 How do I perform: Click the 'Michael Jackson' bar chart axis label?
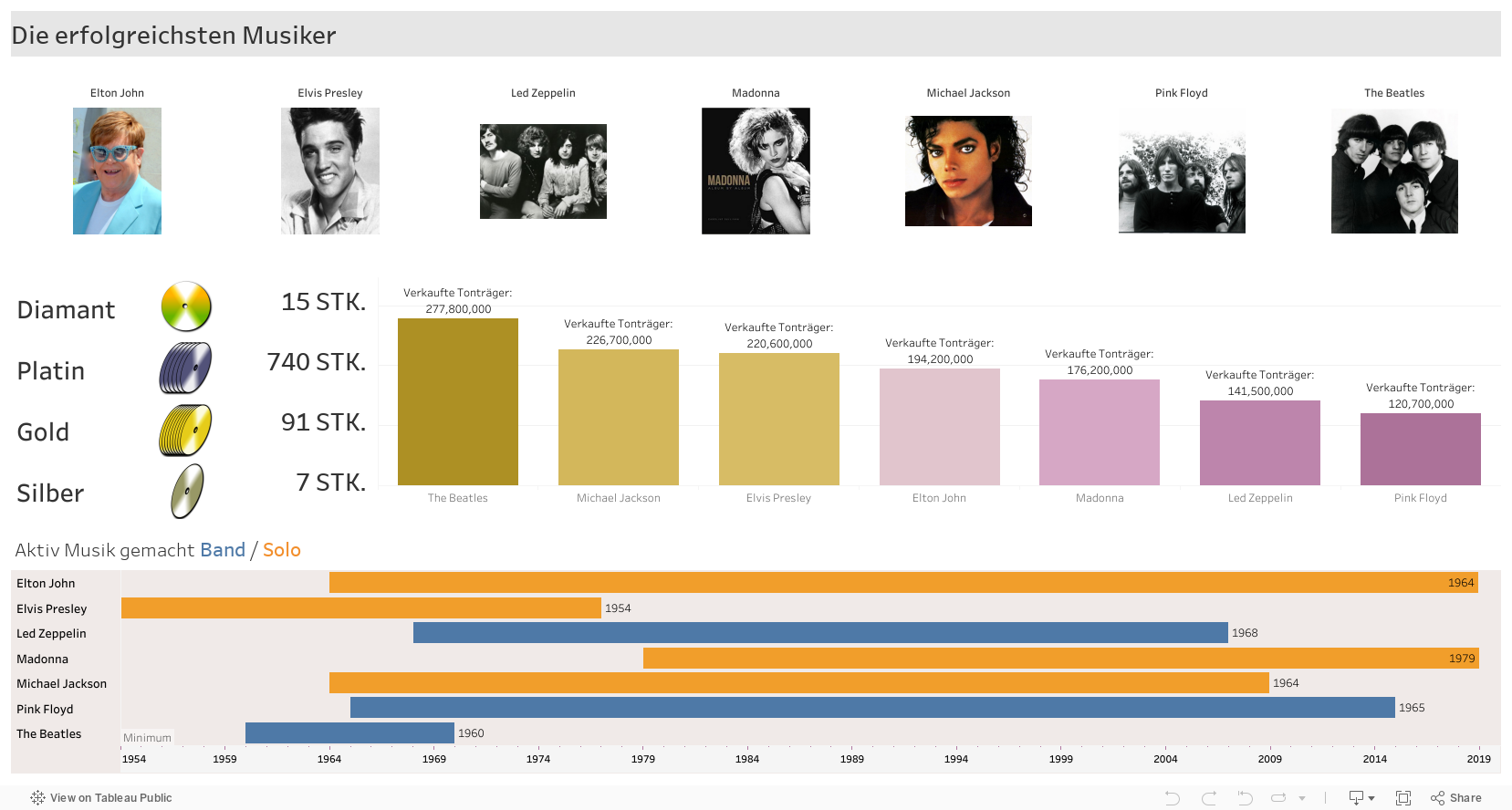coord(619,498)
